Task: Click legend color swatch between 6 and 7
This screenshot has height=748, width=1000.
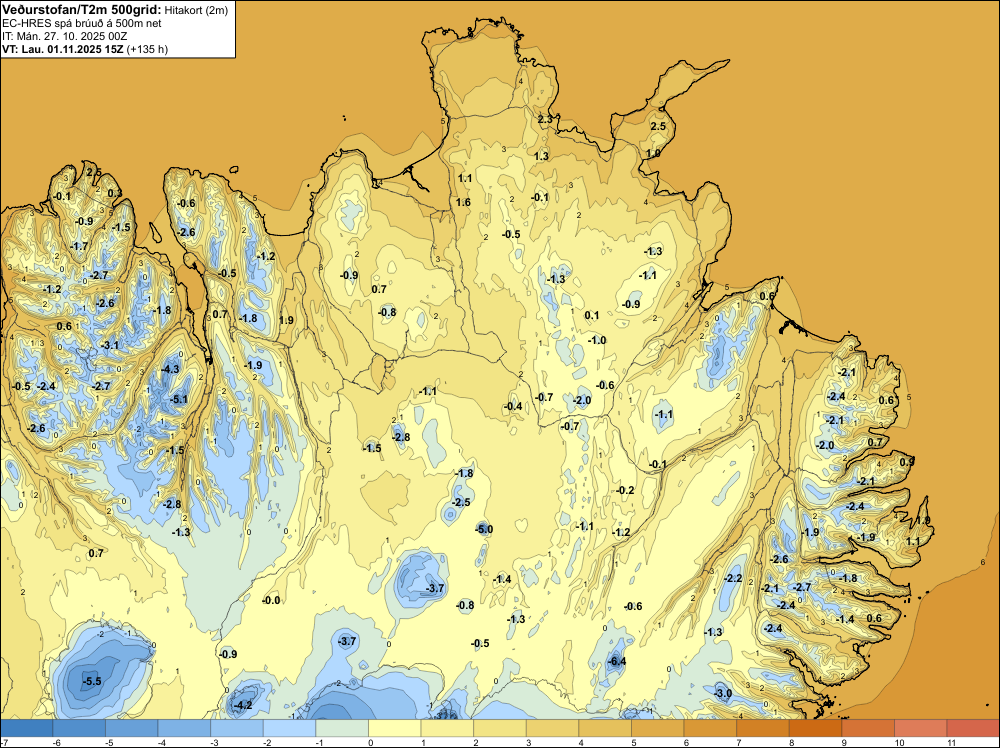Action: click(710, 728)
